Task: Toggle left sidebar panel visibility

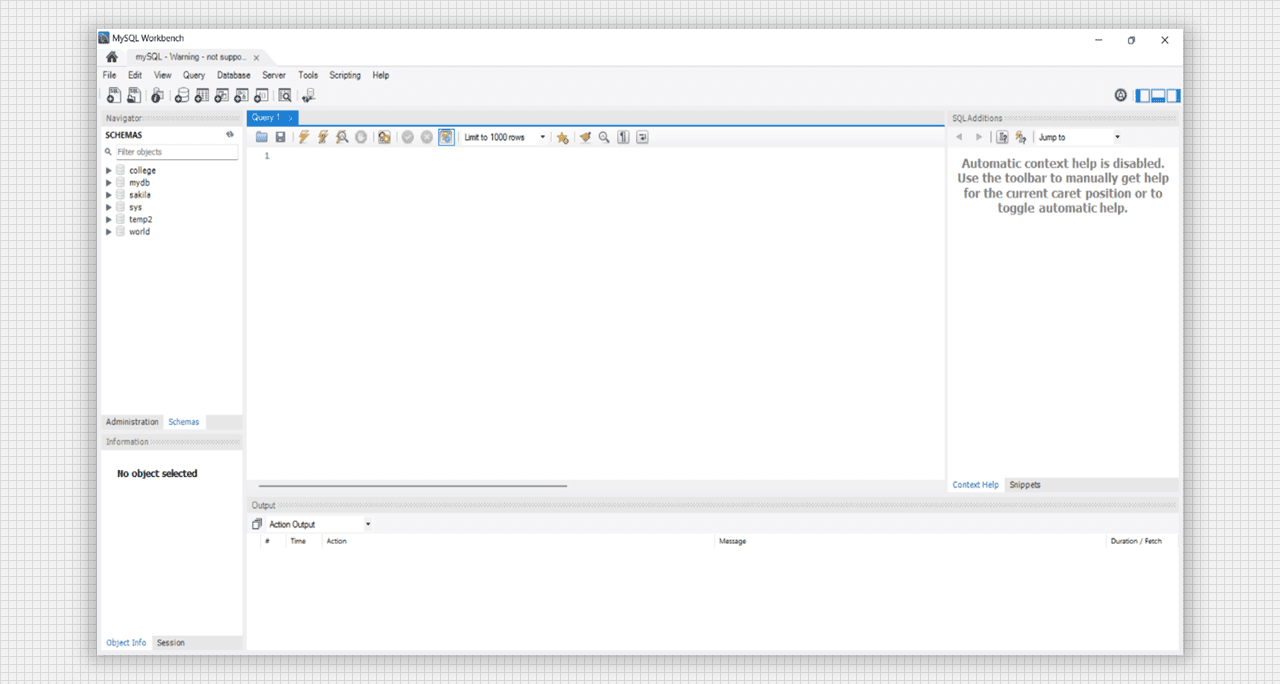Action: [1143, 96]
